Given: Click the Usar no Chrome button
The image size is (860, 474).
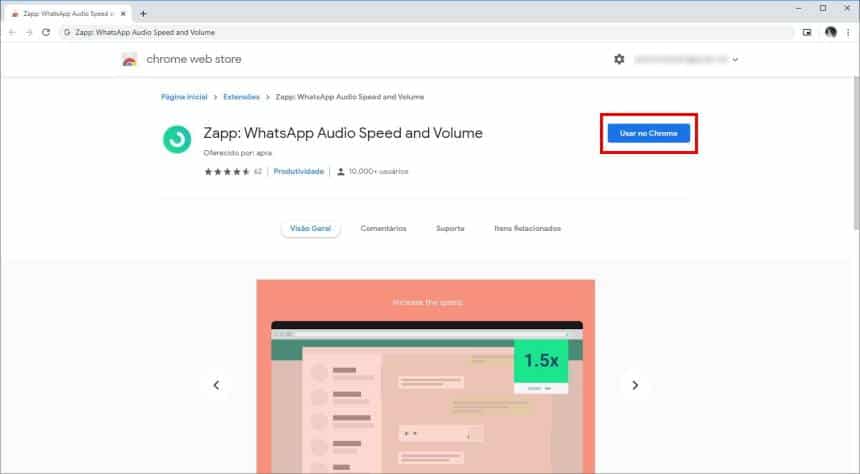Looking at the screenshot, I should (648, 133).
